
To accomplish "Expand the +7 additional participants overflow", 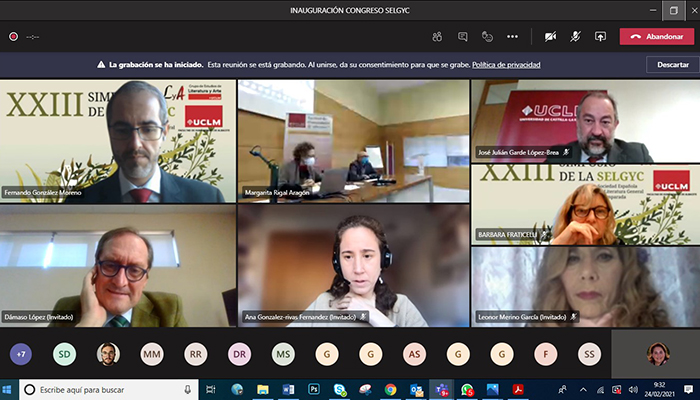I will point(22,354).
